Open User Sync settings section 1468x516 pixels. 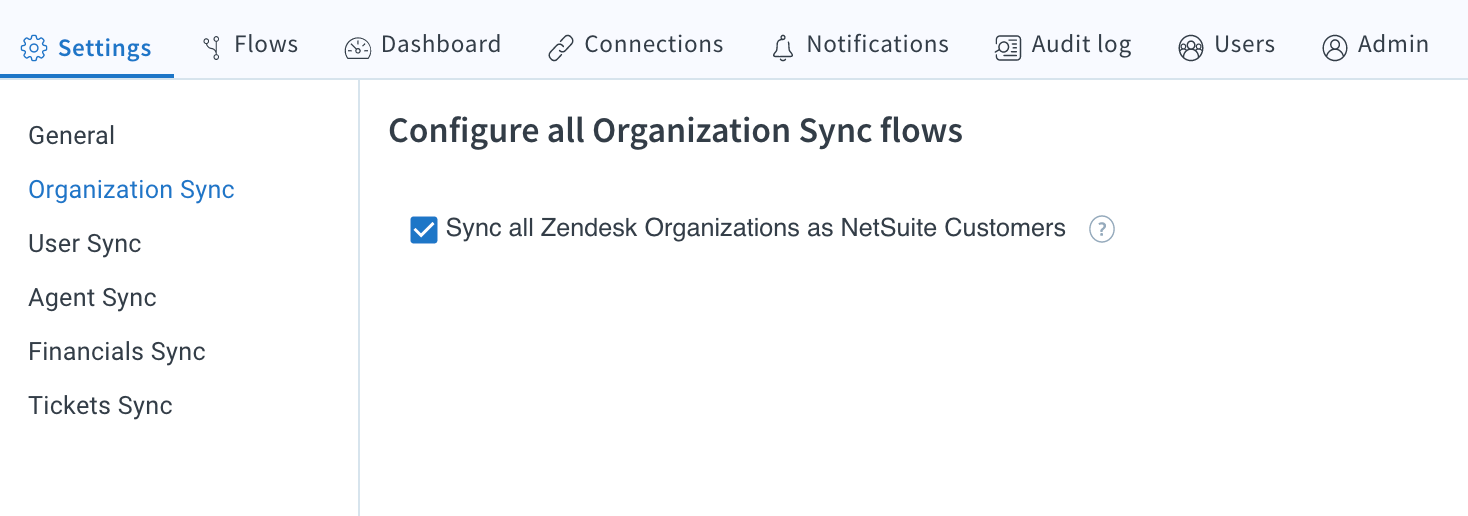coord(85,243)
